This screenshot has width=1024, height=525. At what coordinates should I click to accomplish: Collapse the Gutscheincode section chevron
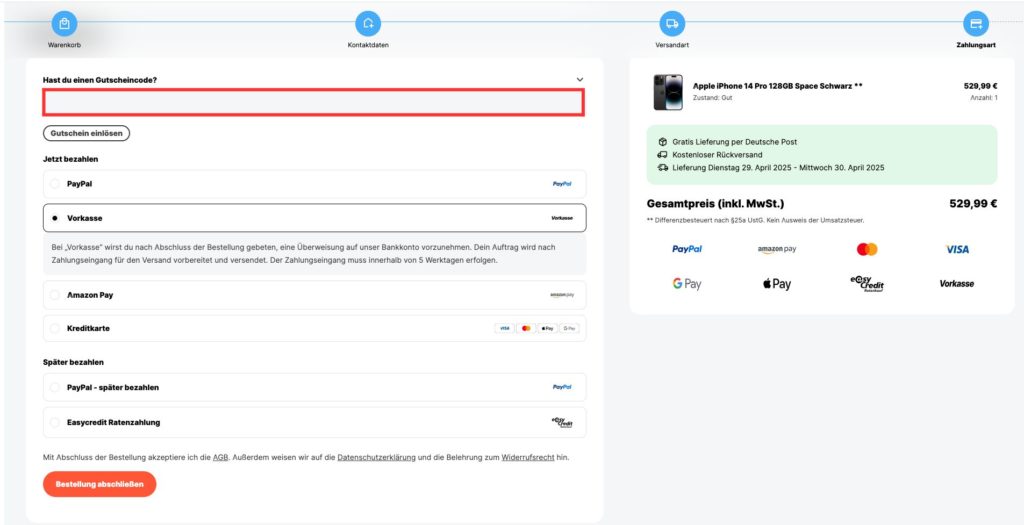(x=580, y=80)
